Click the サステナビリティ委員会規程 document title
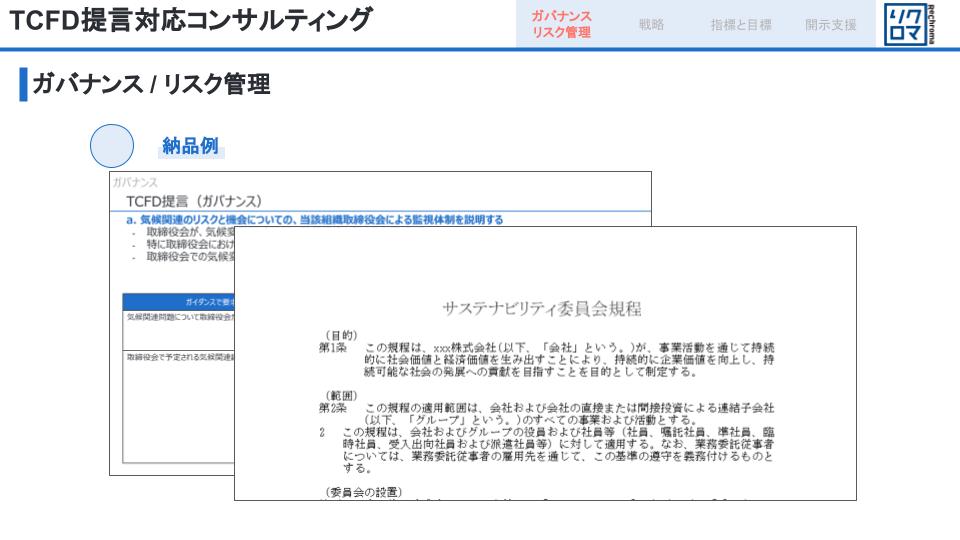Viewport: 960px width, 540px height. tap(542, 309)
